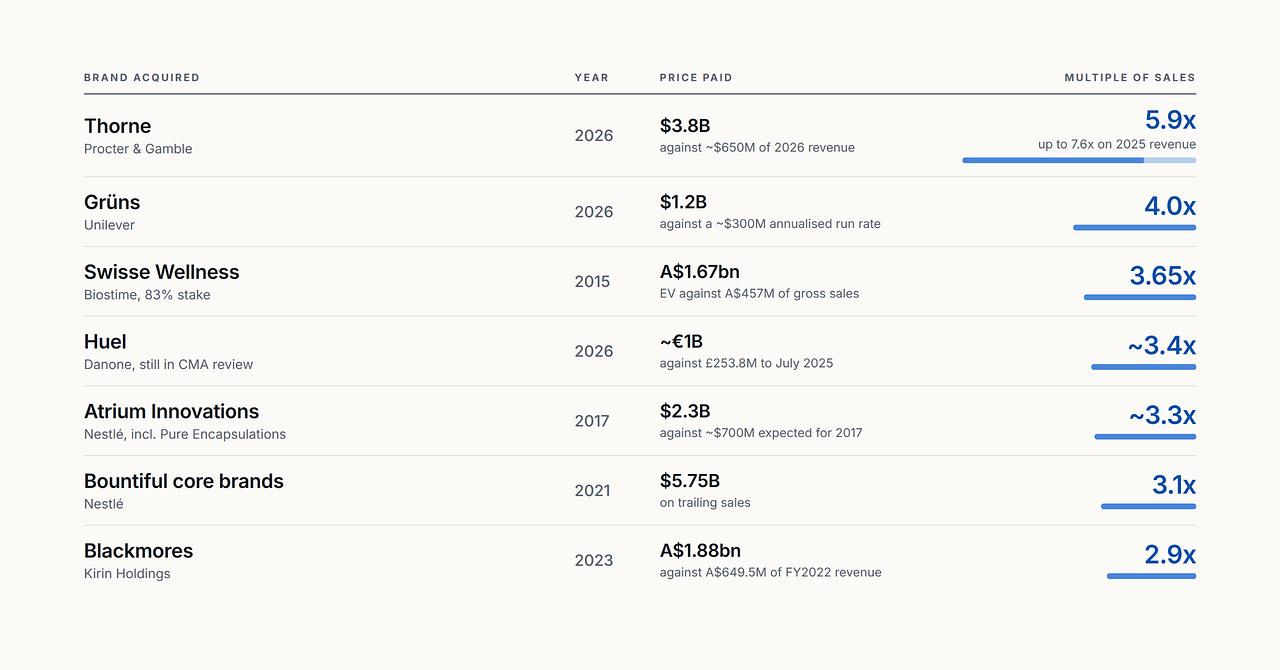Screen dimensions: 1280x670
Task: Click the 2021 year cell
Action: click(592, 491)
